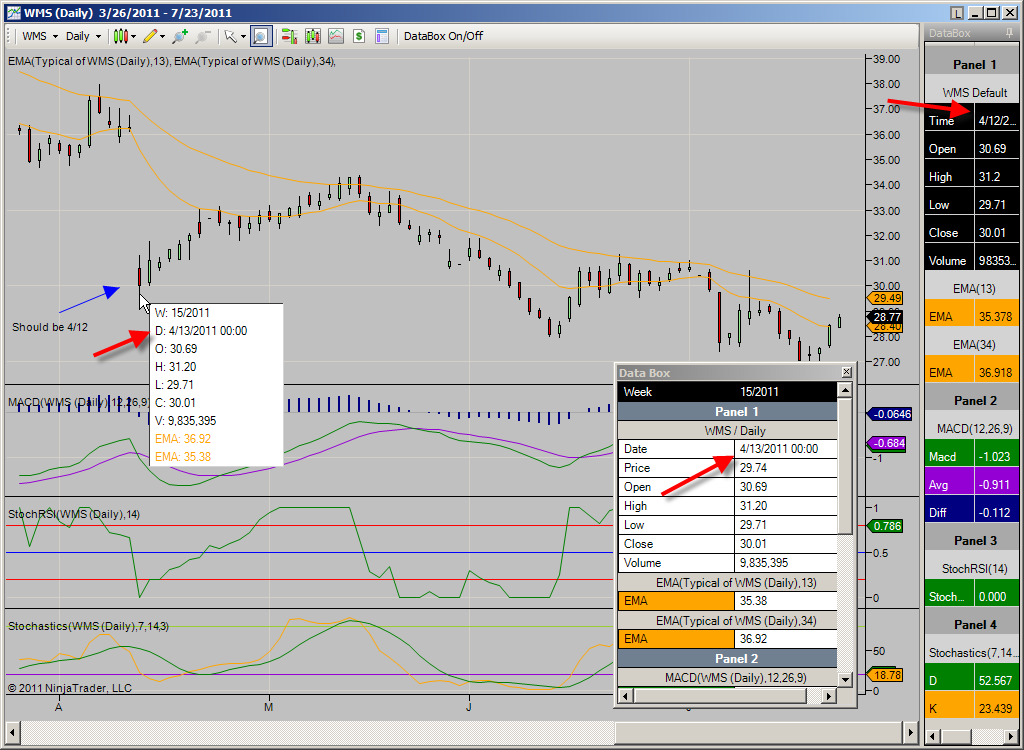The height and width of the screenshot is (750, 1024).
Task: Click the Price value 29.74
Action: [786, 468]
